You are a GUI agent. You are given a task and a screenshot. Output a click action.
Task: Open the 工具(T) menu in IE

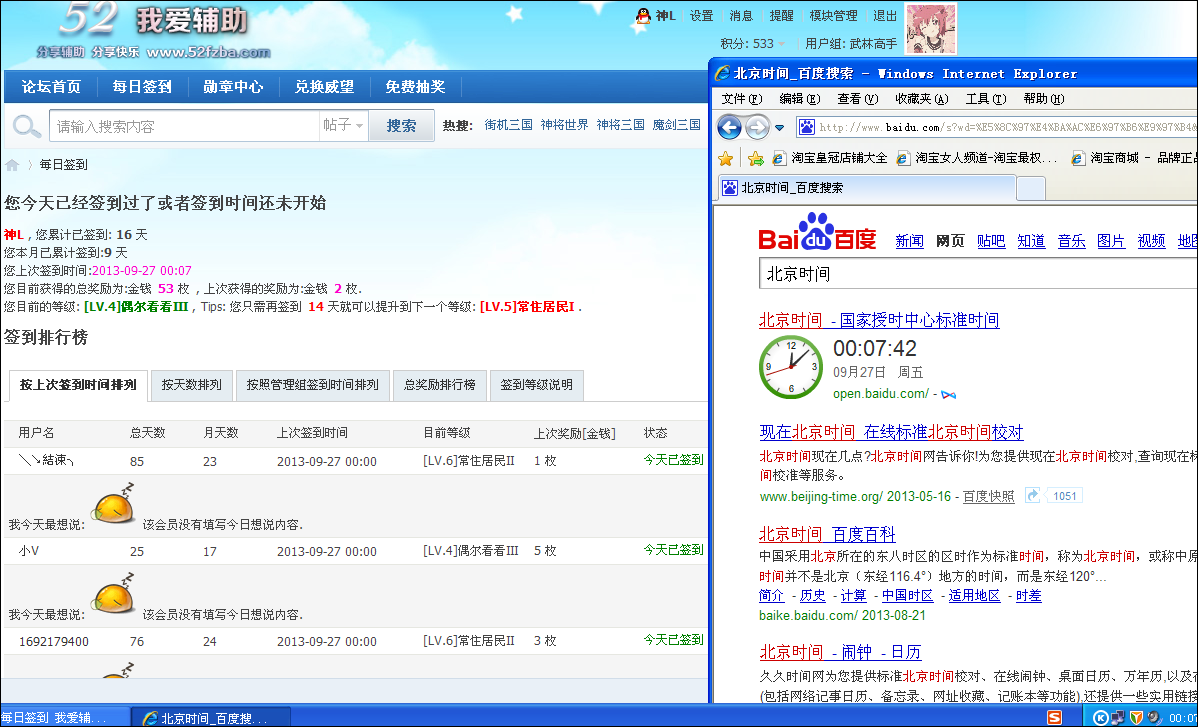[984, 99]
